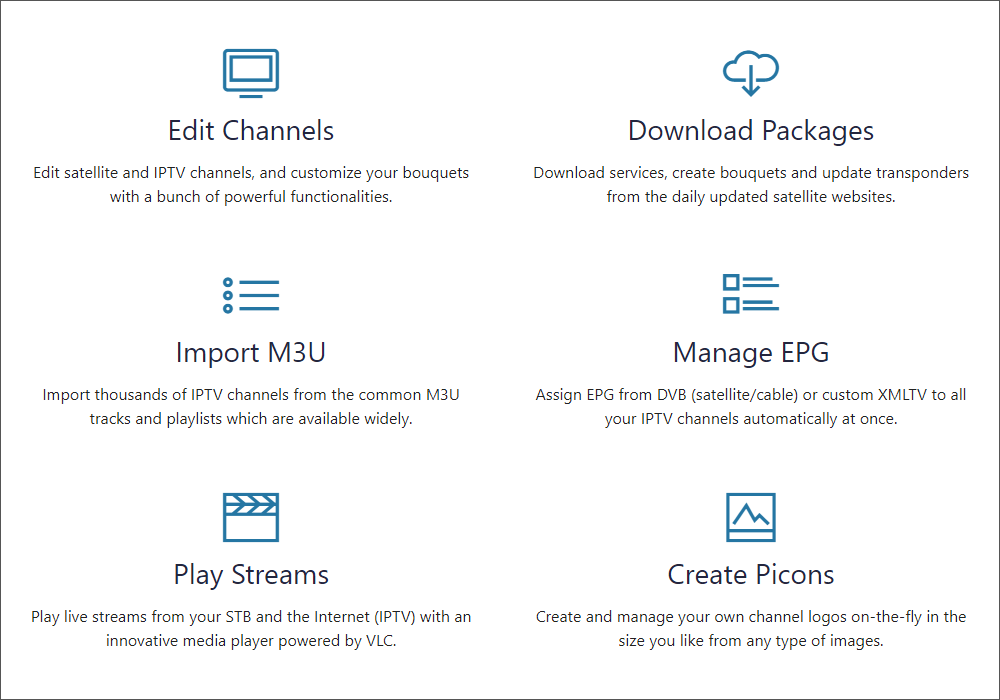
Task: Click the picture frame icon for Create Picons
Action: point(751,517)
